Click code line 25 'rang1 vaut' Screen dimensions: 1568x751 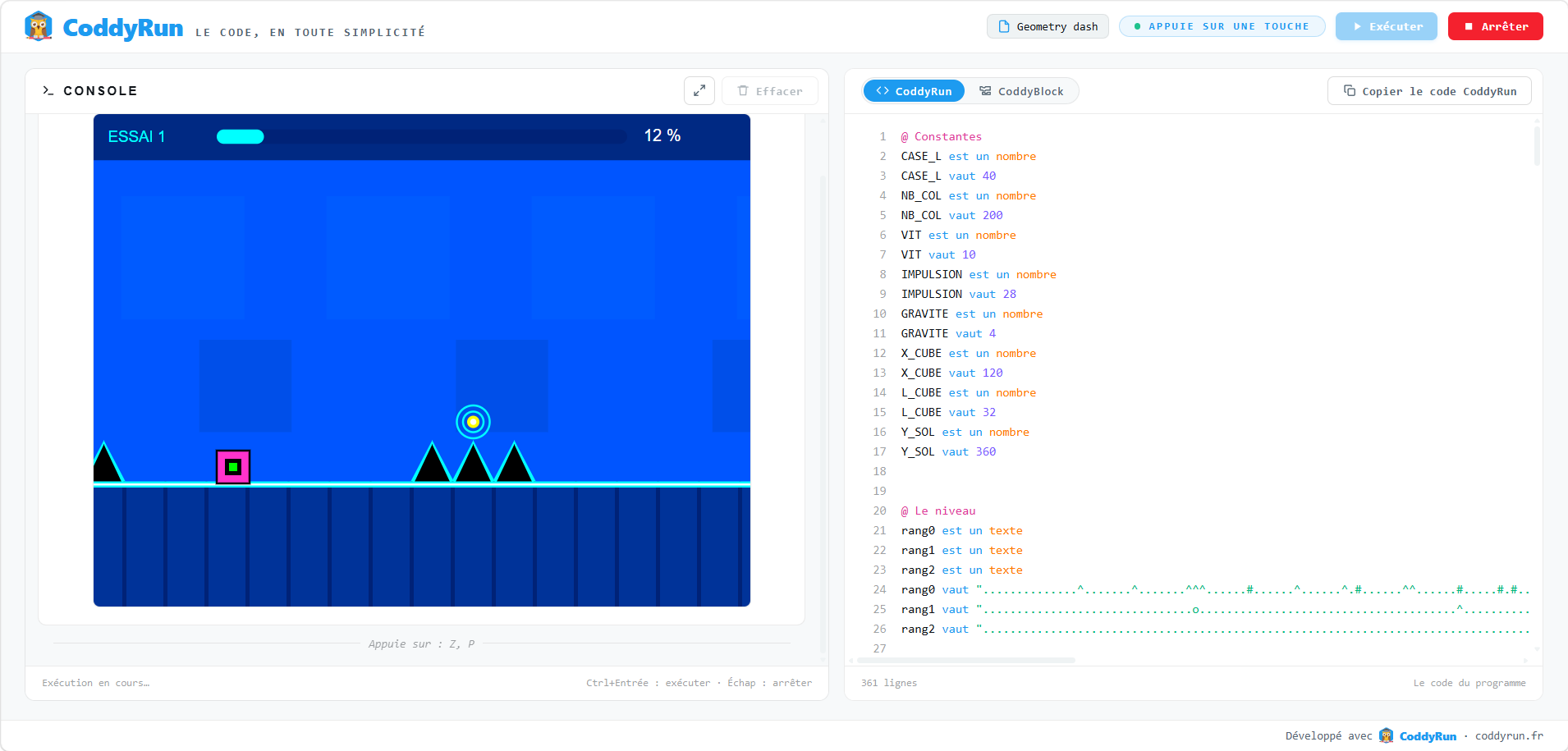1215,609
